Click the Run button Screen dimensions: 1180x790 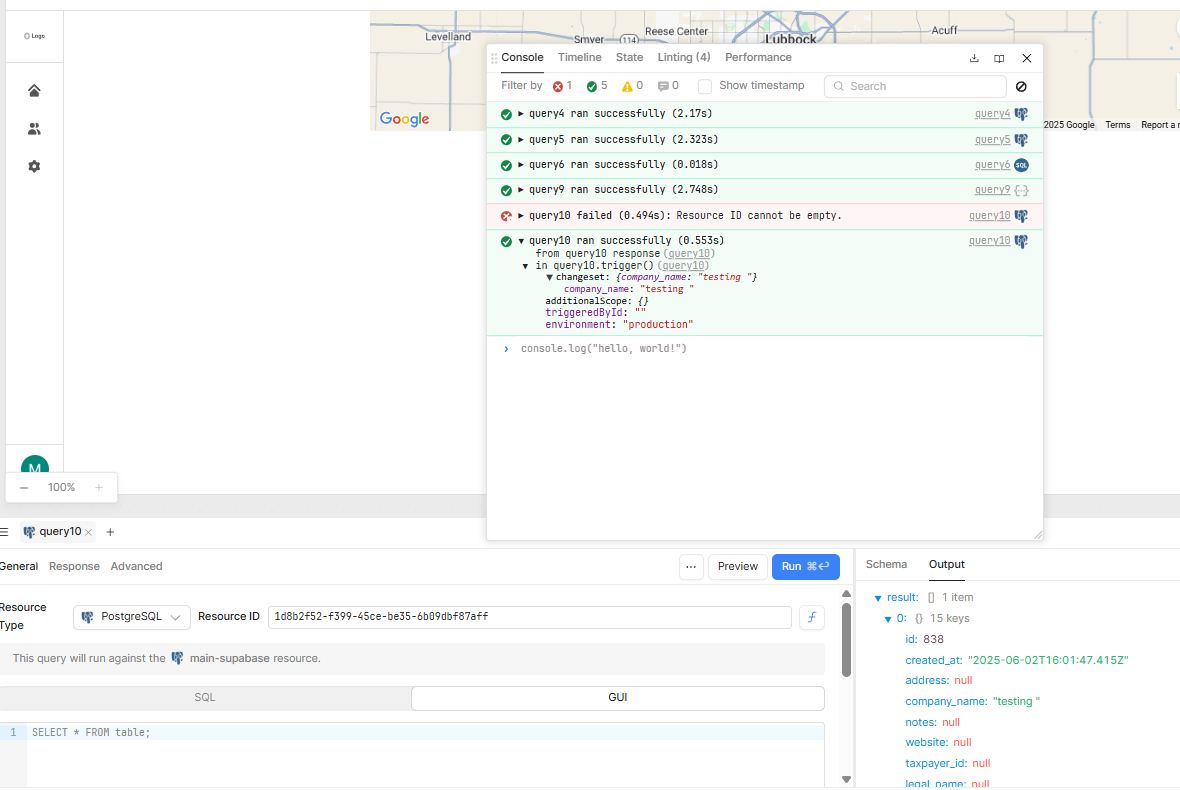pyautogui.click(x=806, y=567)
